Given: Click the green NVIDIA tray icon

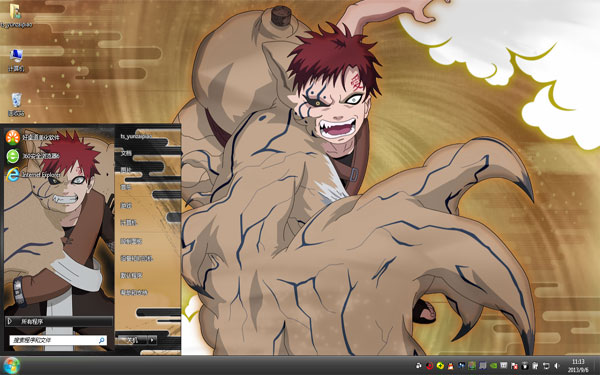Looking at the screenshot, I should (493, 366).
